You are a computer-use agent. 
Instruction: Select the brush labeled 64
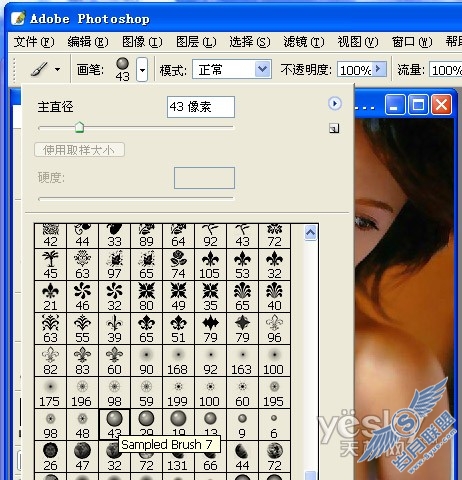pyautogui.click(x=178, y=236)
